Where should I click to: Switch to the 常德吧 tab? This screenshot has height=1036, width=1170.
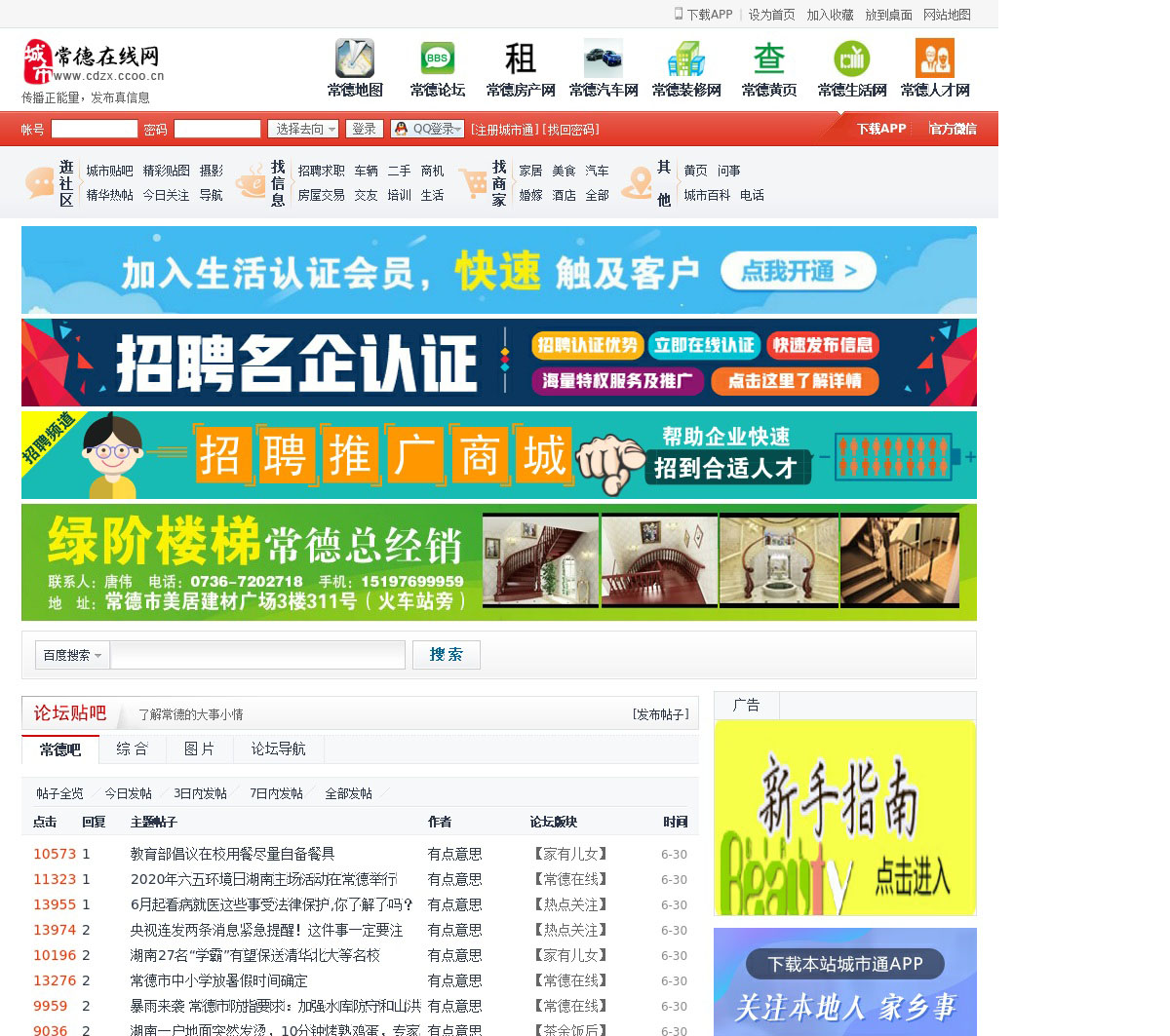(x=60, y=749)
